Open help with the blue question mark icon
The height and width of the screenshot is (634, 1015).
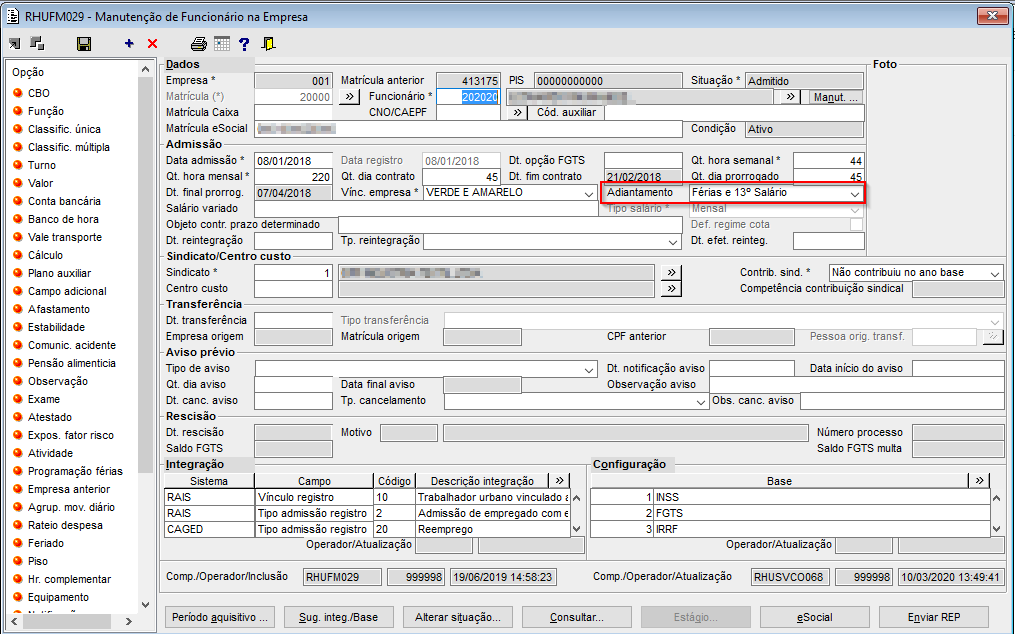pyautogui.click(x=244, y=43)
